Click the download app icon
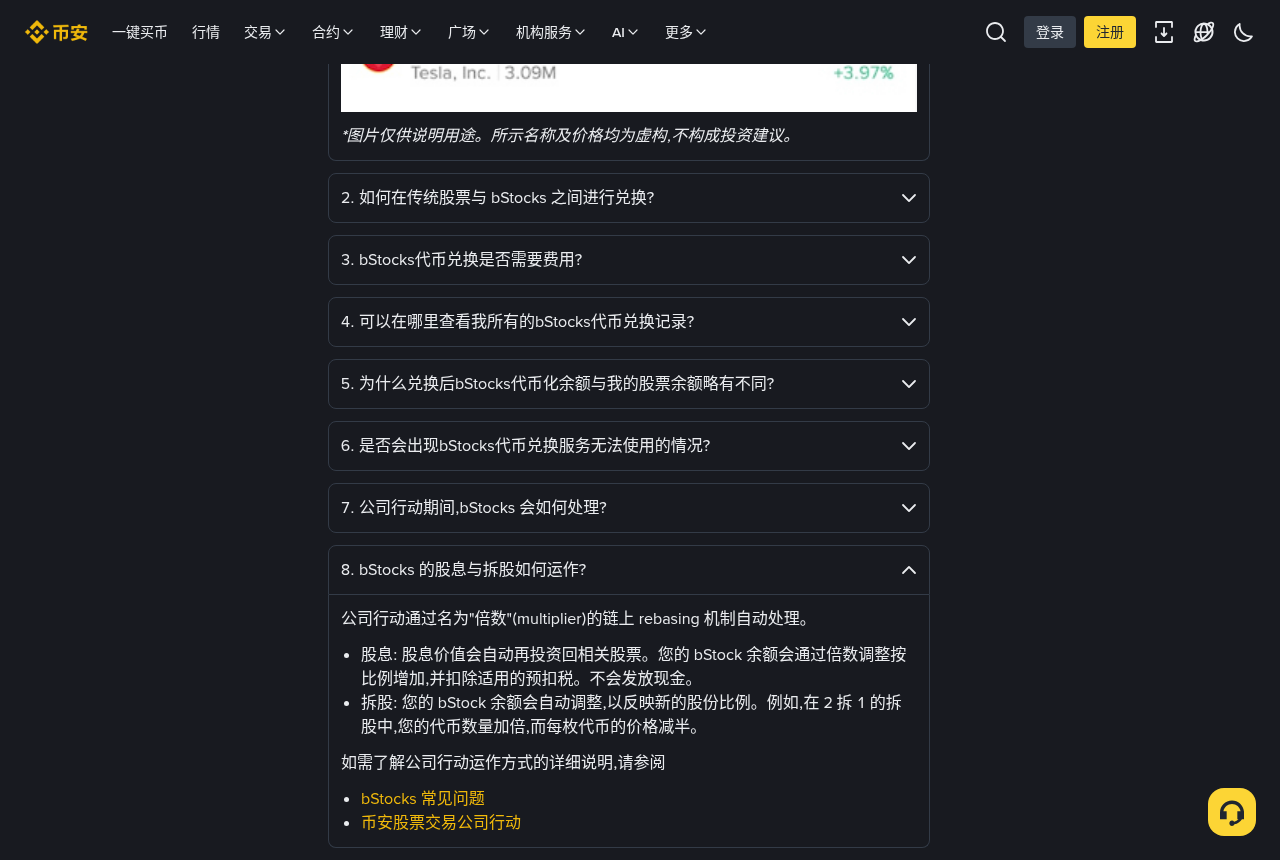Screen dimensions: 1280x860 (x=1164, y=32)
